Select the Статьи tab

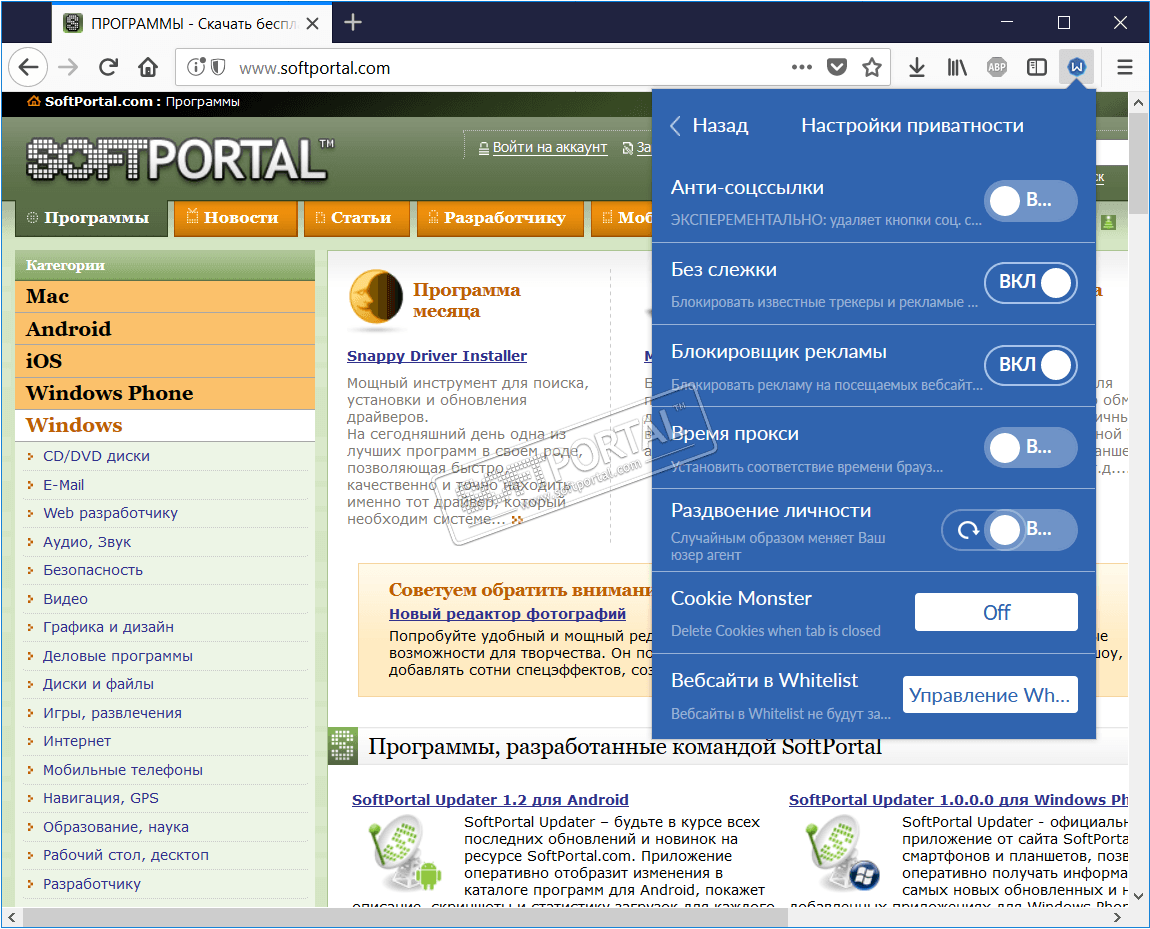click(x=356, y=218)
